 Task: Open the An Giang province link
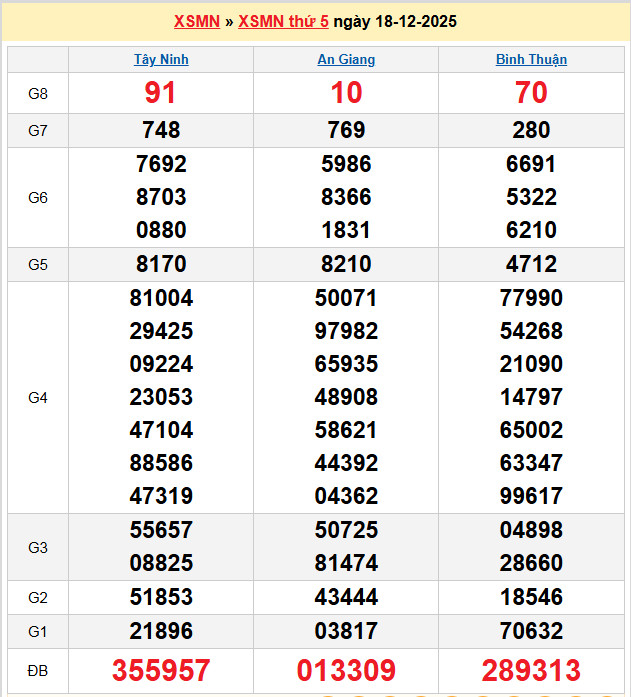(x=346, y=59)
